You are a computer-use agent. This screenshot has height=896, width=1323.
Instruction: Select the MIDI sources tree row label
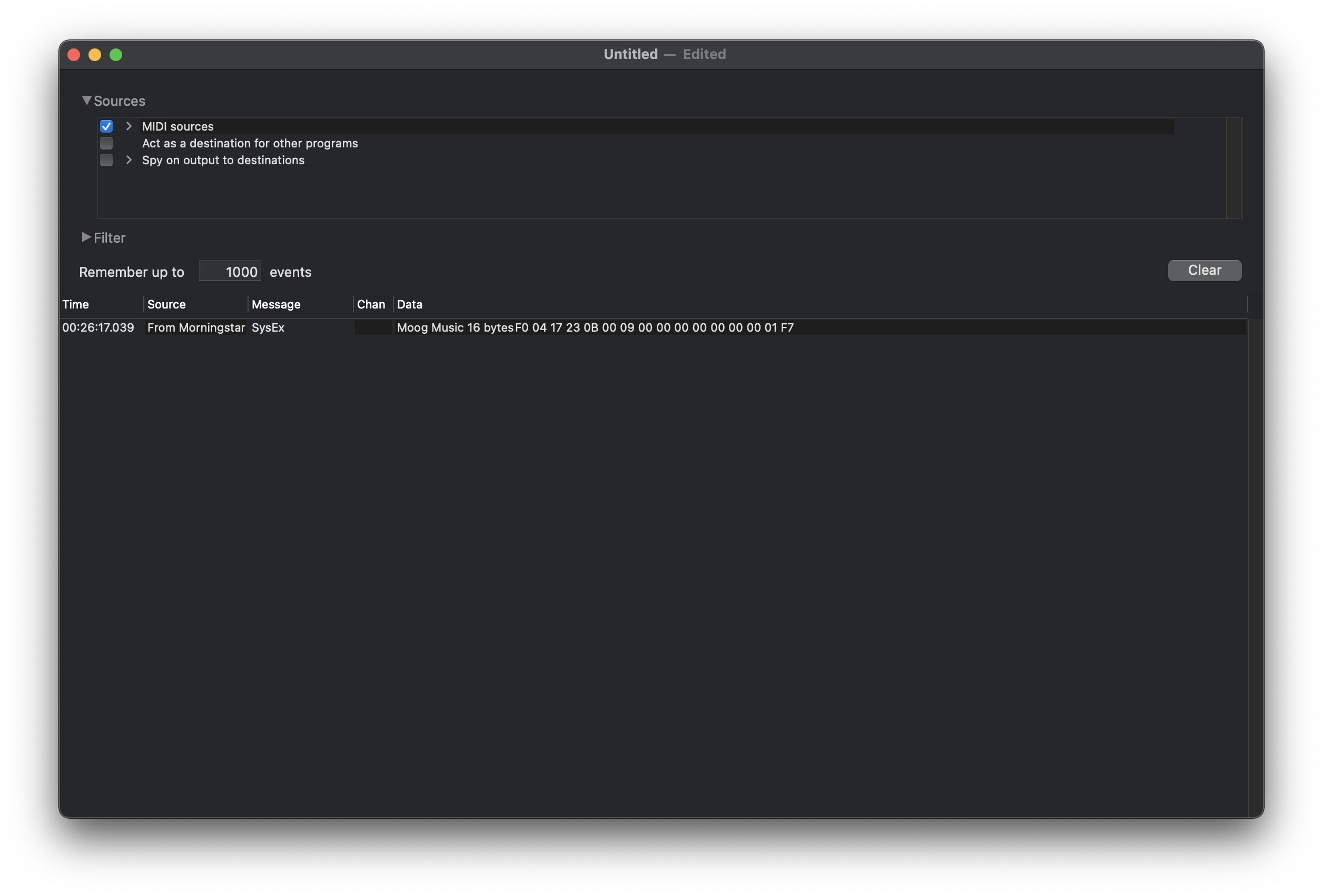(177, 126)
